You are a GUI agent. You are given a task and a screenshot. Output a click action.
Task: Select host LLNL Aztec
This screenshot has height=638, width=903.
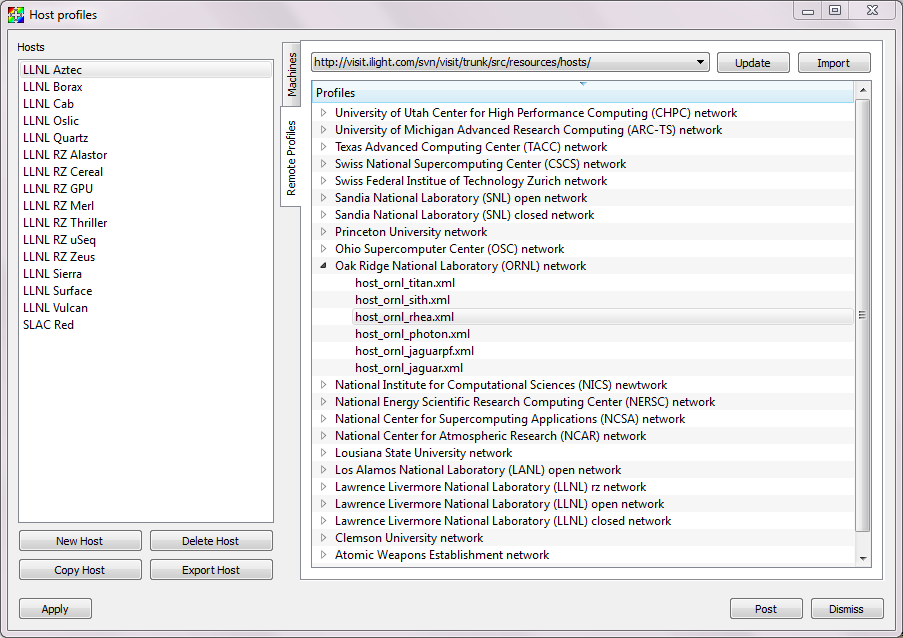(x=146, y=70)
